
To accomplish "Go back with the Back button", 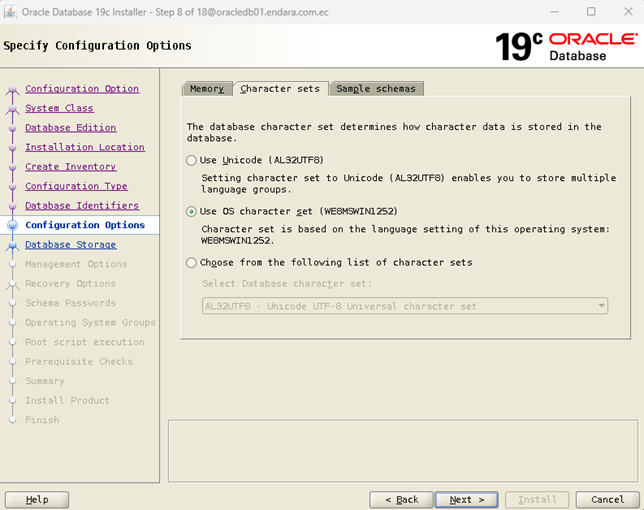I will pos(401,500).
